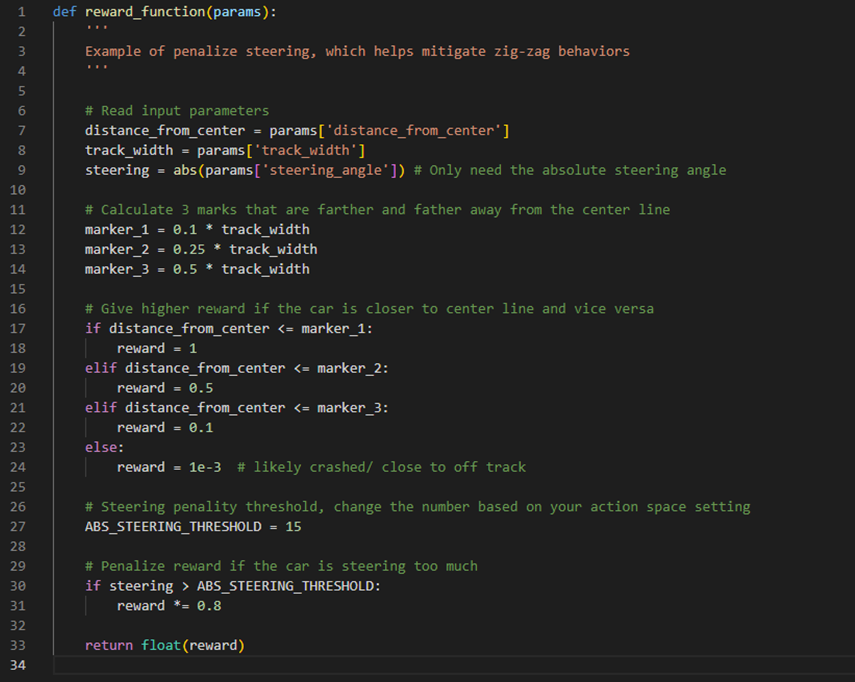Viewport: 855px width, 682px height.
Task: Click 'params' parameter in the function definition
Action: click(237, 12)
